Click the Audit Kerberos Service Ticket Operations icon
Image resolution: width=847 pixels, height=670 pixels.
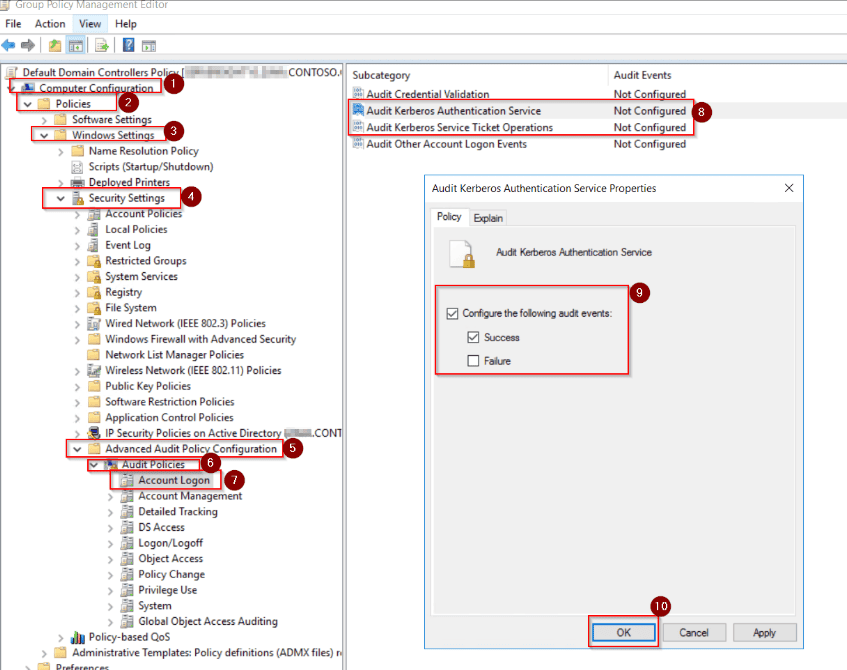[x=358, y=127]
